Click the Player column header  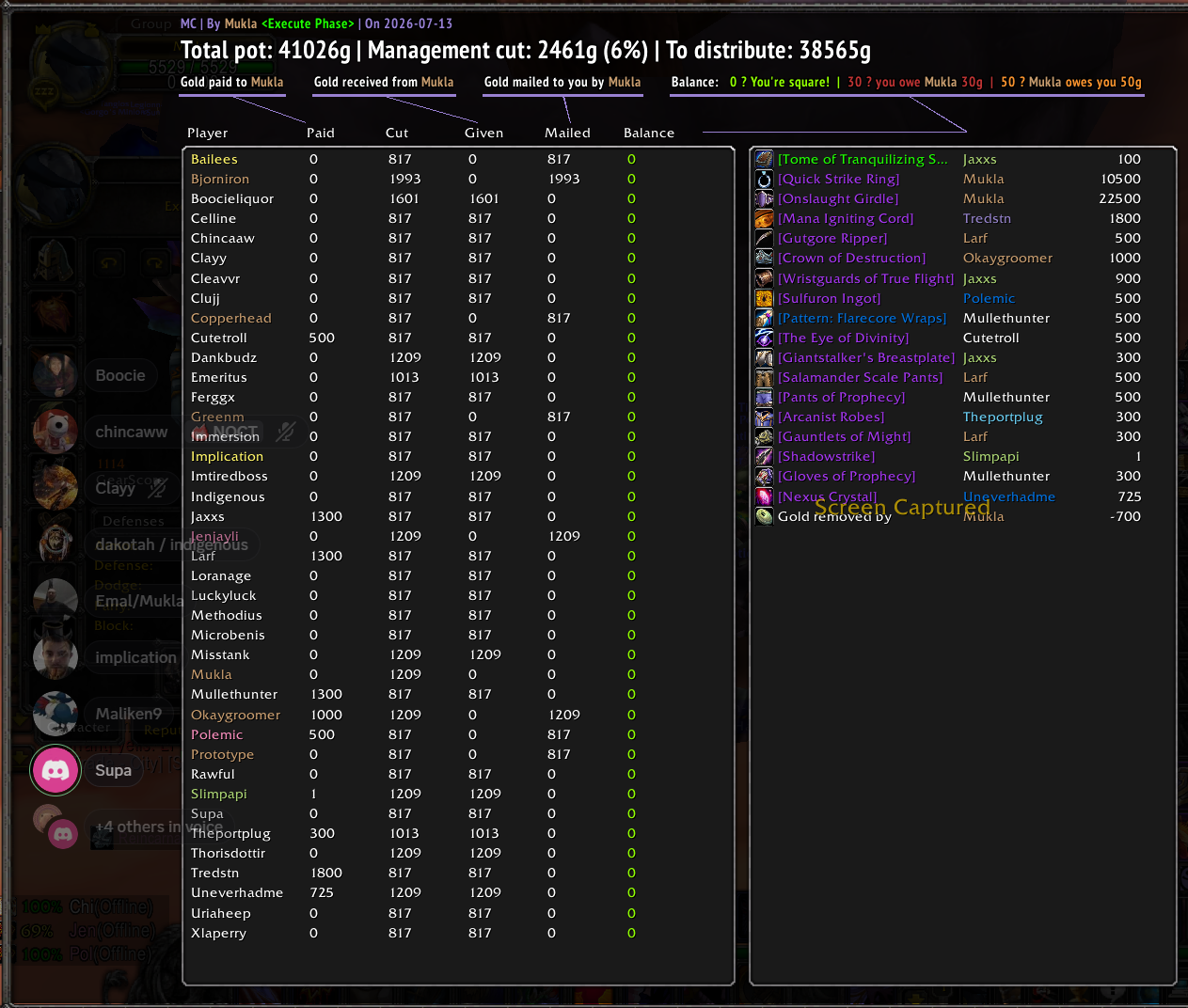(x=207, y=133)
